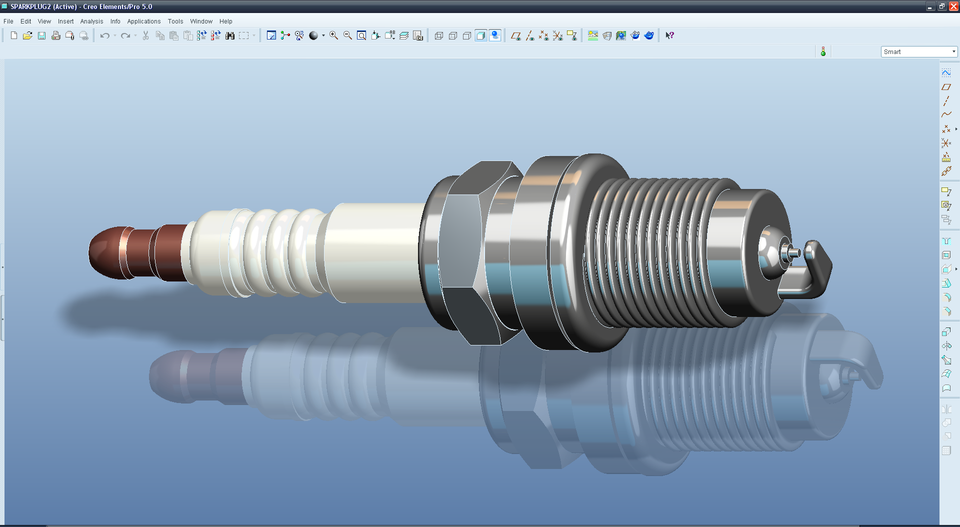Toggle coordinate systems display
This screenshot has width=960, height=527.
pyautogui.click(x=558, y=36)
